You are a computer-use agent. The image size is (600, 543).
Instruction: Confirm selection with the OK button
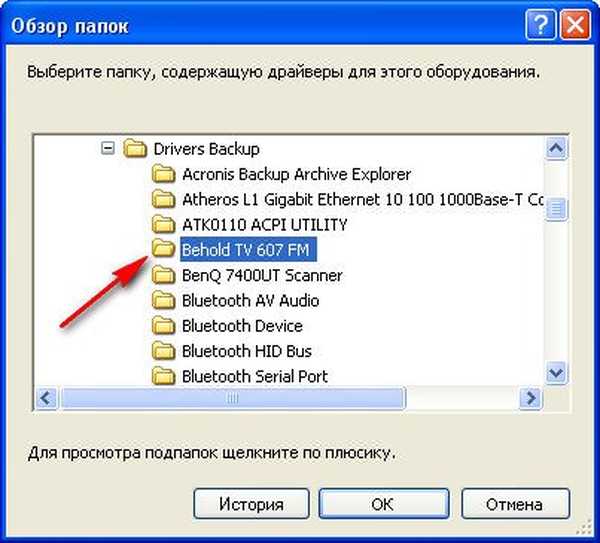point(382,504)
